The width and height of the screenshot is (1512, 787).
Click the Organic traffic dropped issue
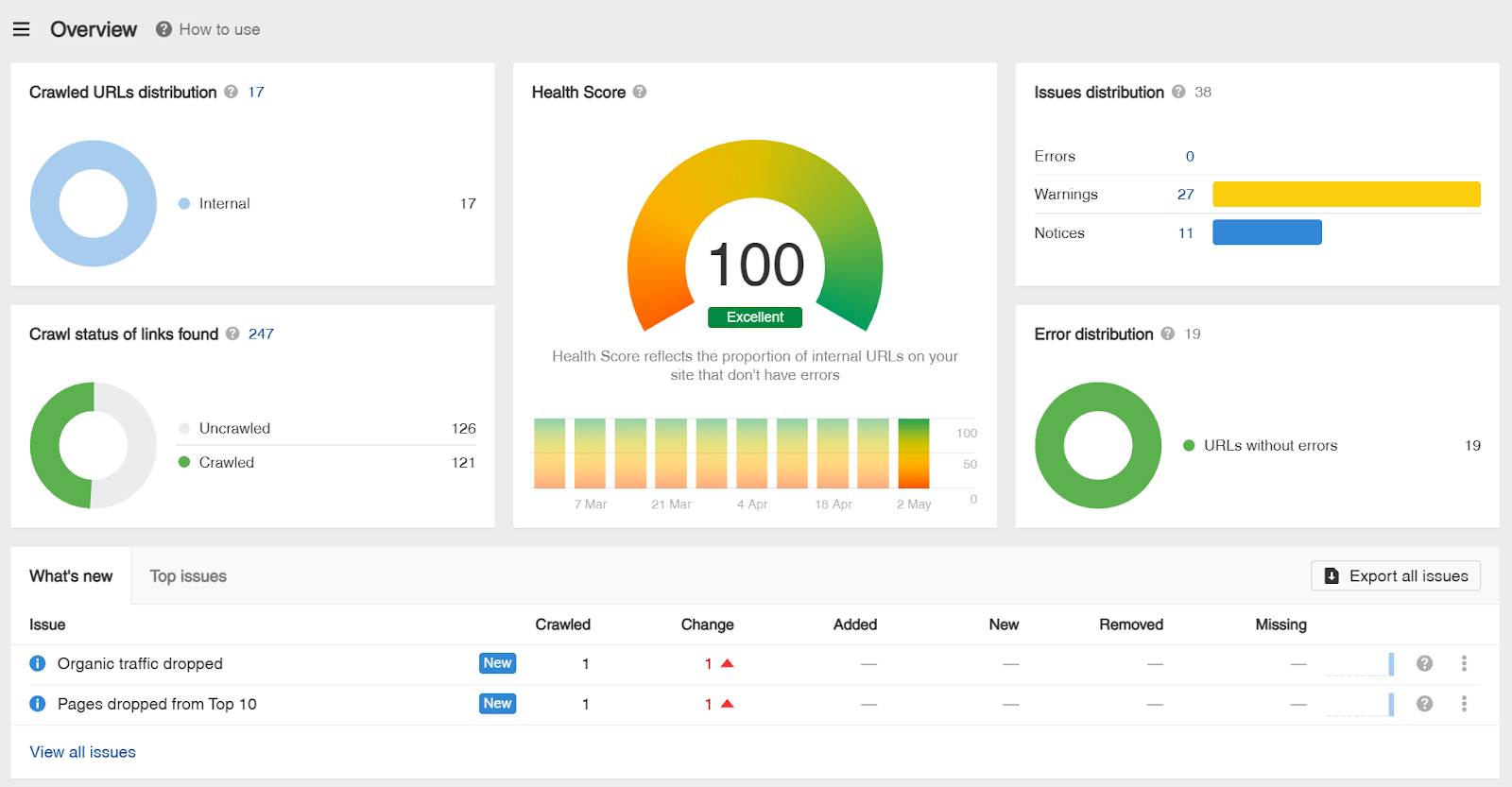point(140,663)
